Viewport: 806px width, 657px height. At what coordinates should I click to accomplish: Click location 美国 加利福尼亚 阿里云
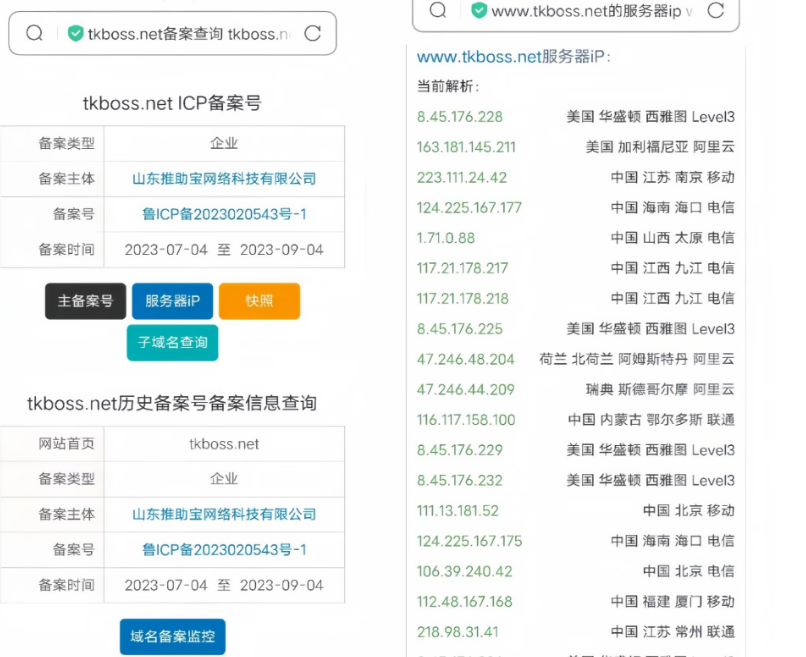tap(660, 147)
